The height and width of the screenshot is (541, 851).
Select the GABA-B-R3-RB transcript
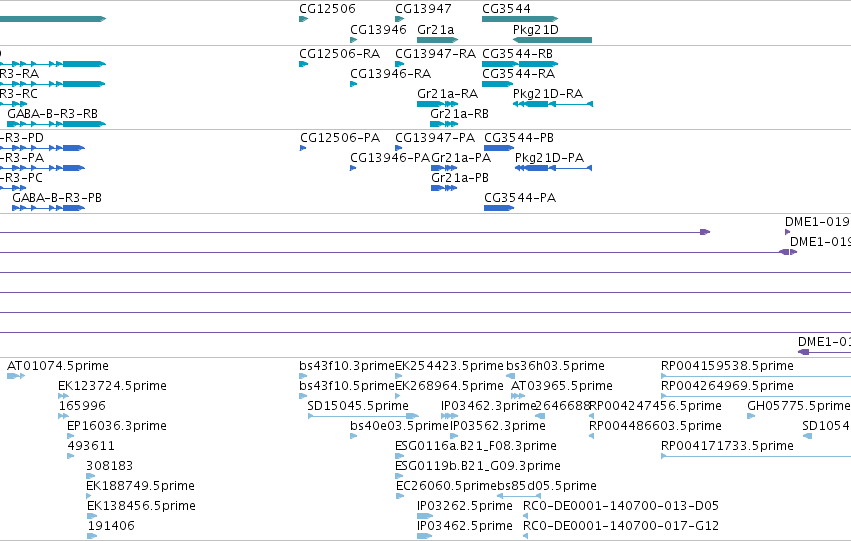pyautogui.click(x=53, y=114)
